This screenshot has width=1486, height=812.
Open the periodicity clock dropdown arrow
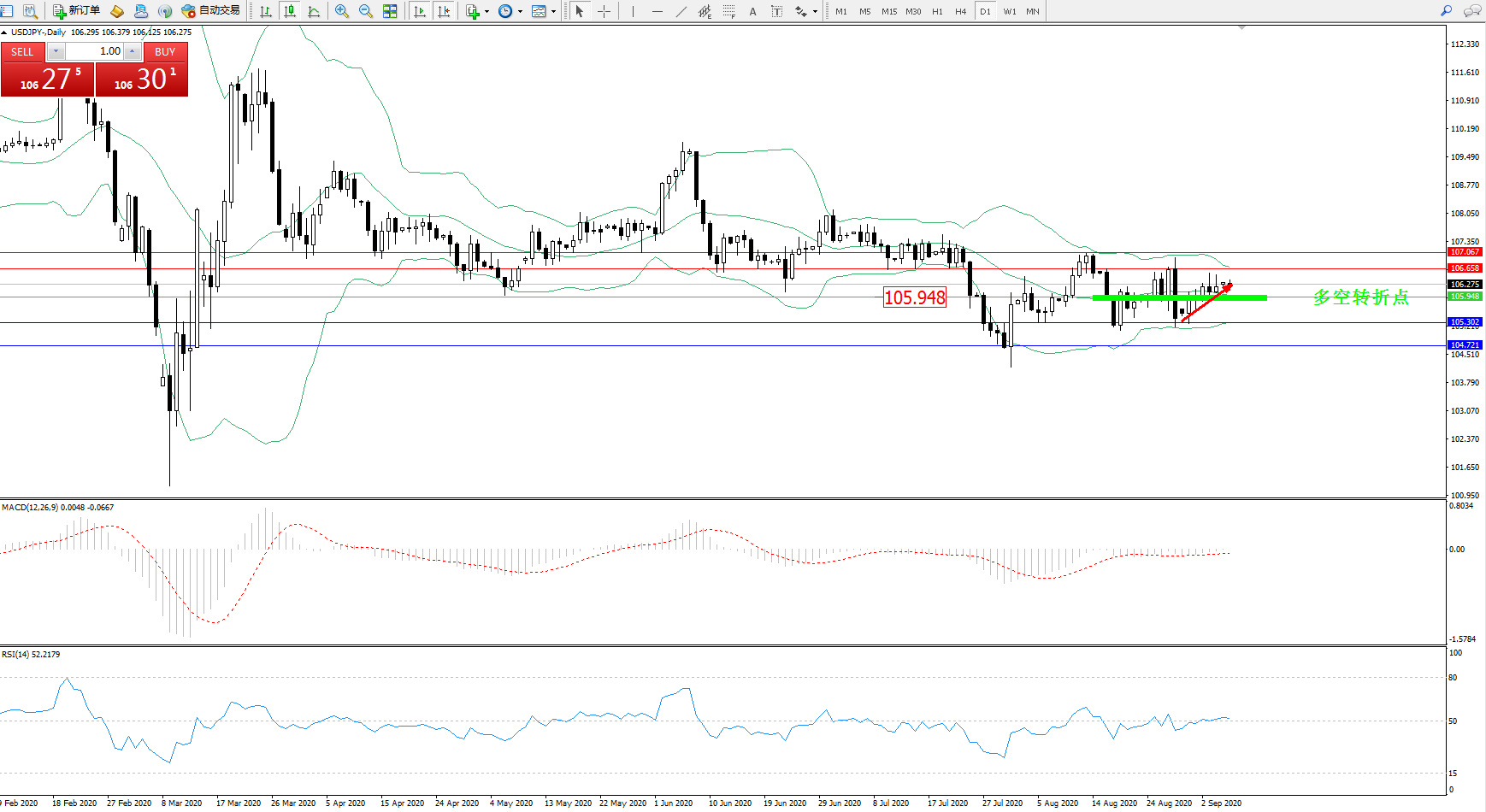click(x=520, y=12)
